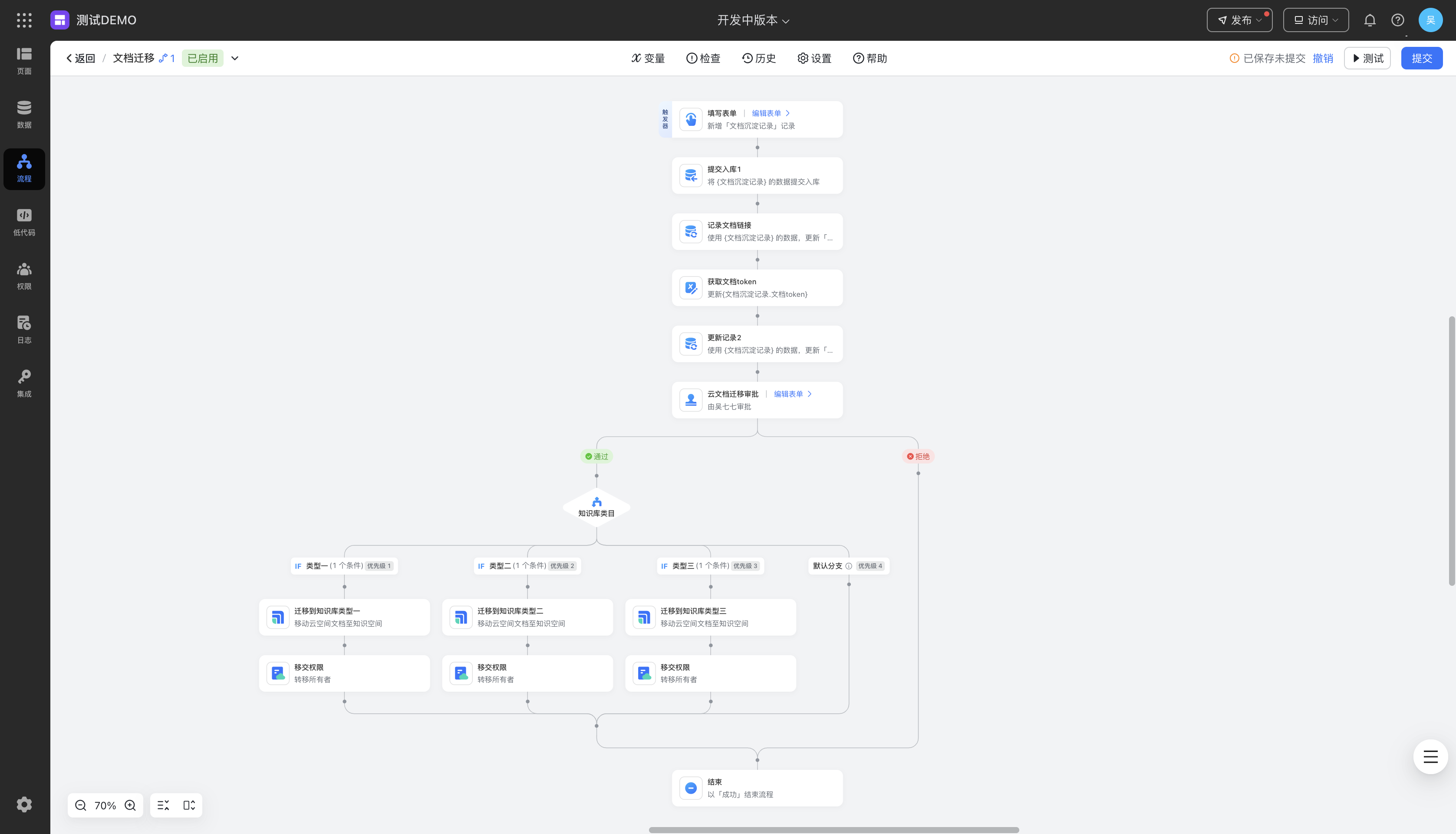
Task: Click the 已保存未提交 status text
Action: pyautogui.click(x=1274, y=58)
